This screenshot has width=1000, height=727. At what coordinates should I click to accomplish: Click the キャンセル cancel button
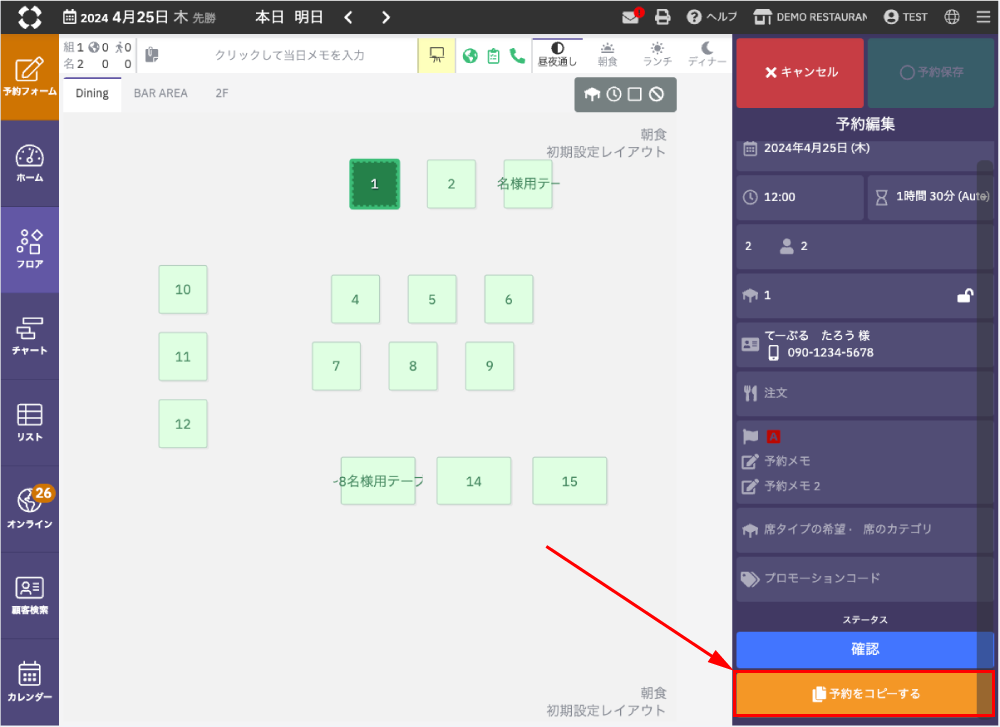click(800, 73)
